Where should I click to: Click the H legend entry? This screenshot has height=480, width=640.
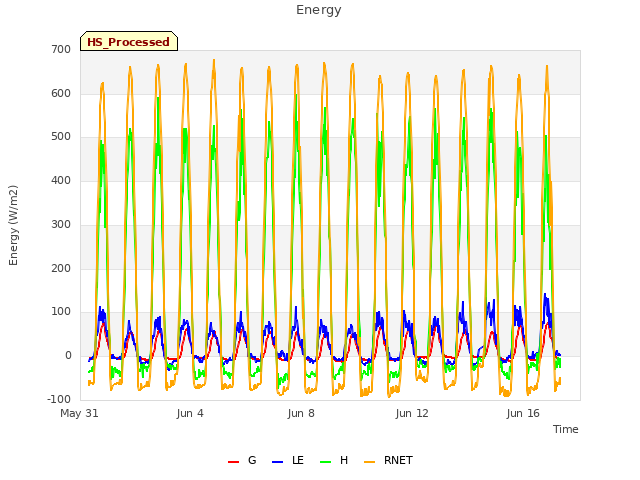[334, 460]
